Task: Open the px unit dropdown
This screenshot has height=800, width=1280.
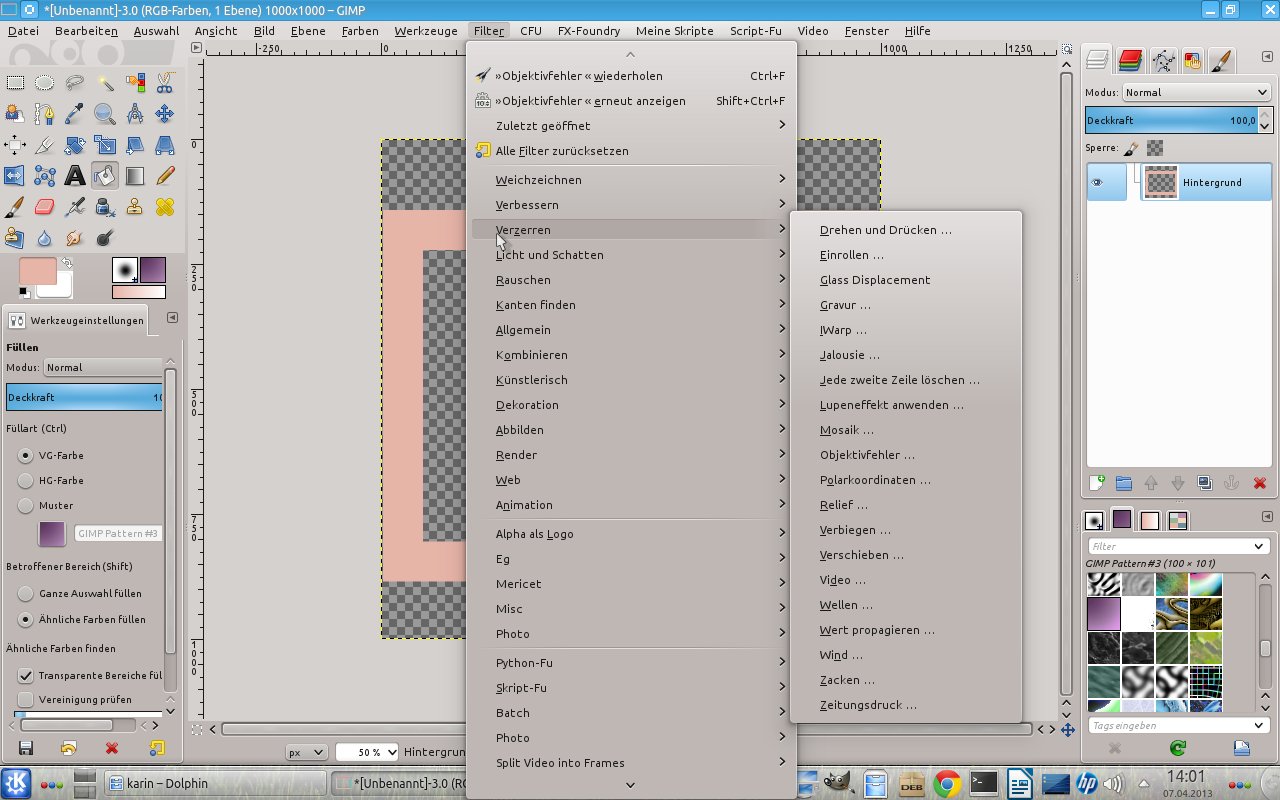Action: (305, 752)
